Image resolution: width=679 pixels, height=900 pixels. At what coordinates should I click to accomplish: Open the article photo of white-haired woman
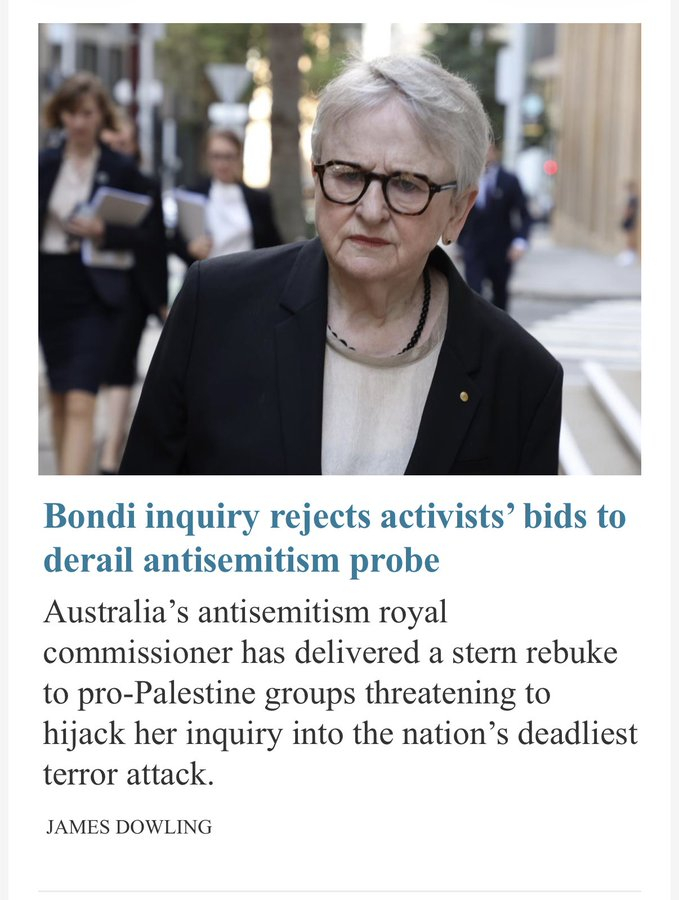click(x=339, y=249)
